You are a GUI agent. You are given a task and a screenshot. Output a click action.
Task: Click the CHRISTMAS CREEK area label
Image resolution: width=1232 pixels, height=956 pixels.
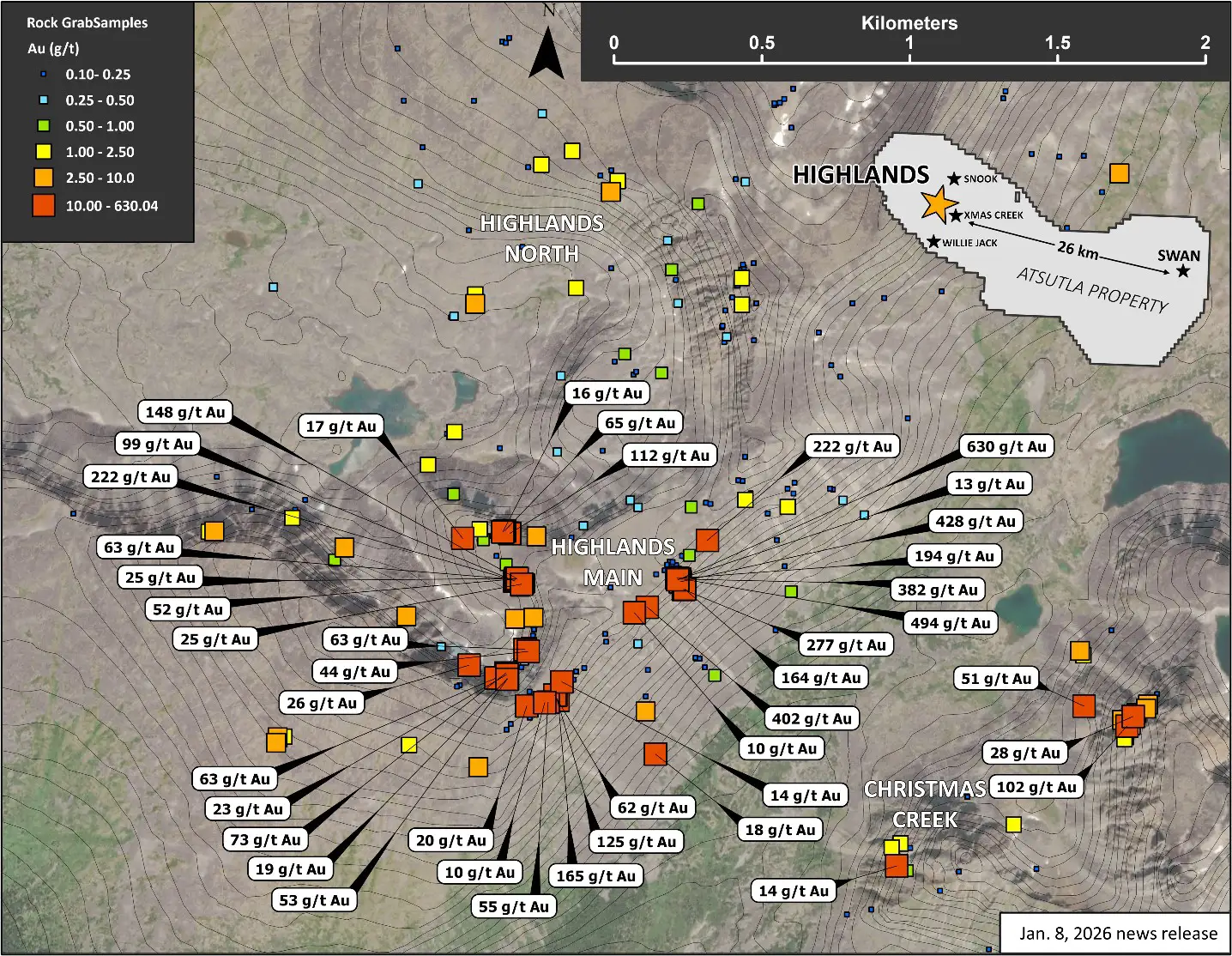tap(925, 804)
